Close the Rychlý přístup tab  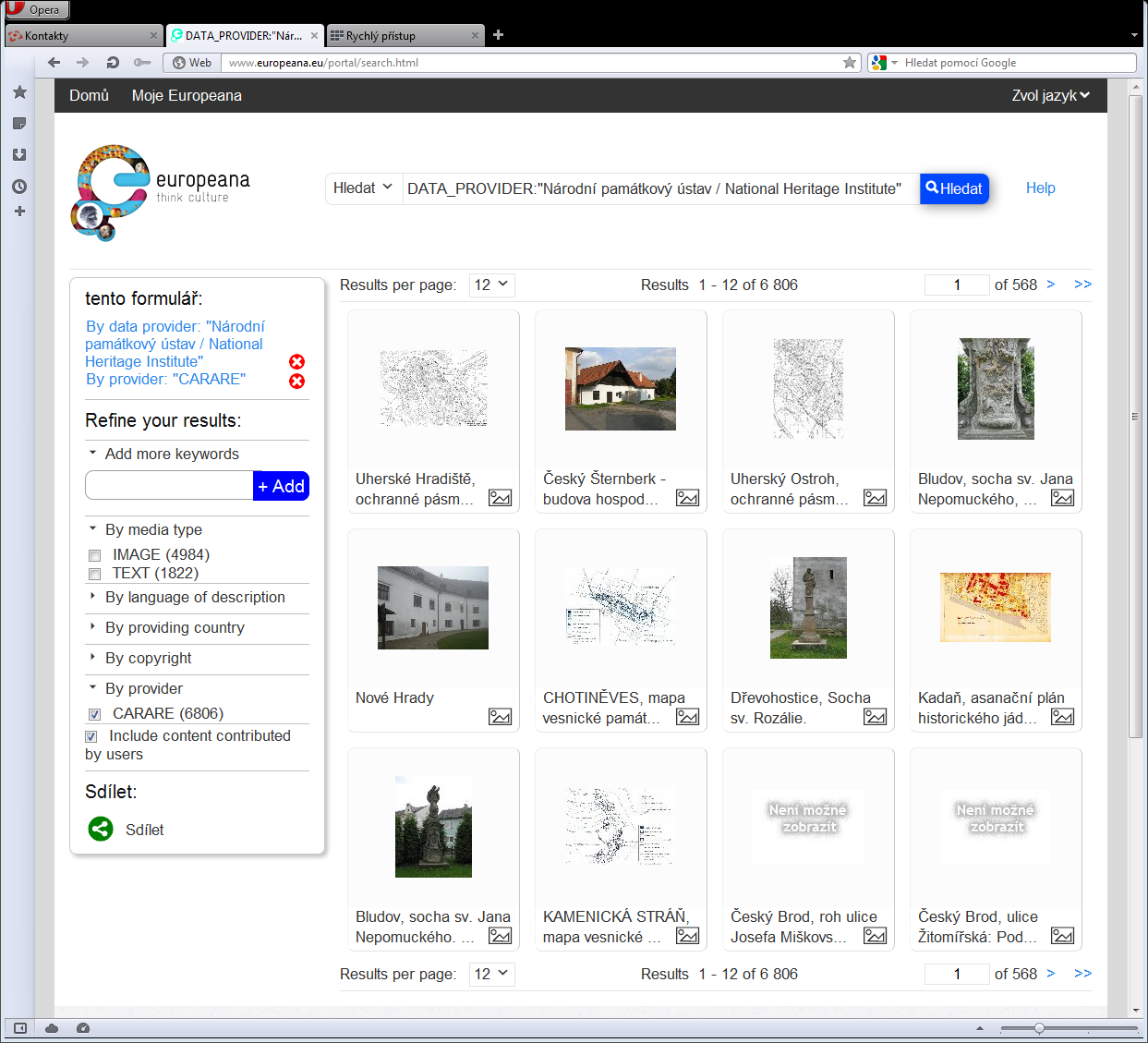[x=476, y=36]
